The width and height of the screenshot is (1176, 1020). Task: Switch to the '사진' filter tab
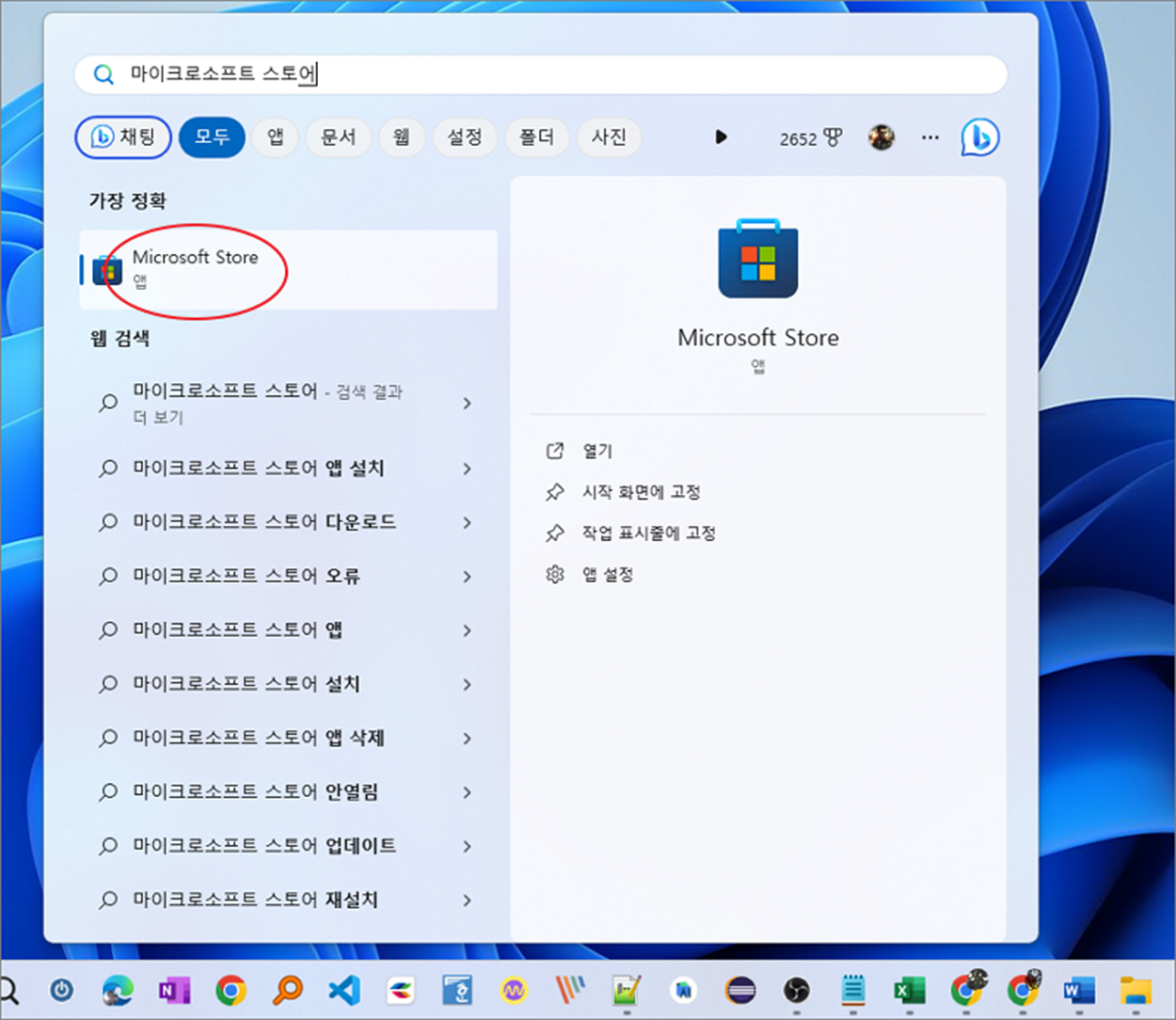click(609, 137)
